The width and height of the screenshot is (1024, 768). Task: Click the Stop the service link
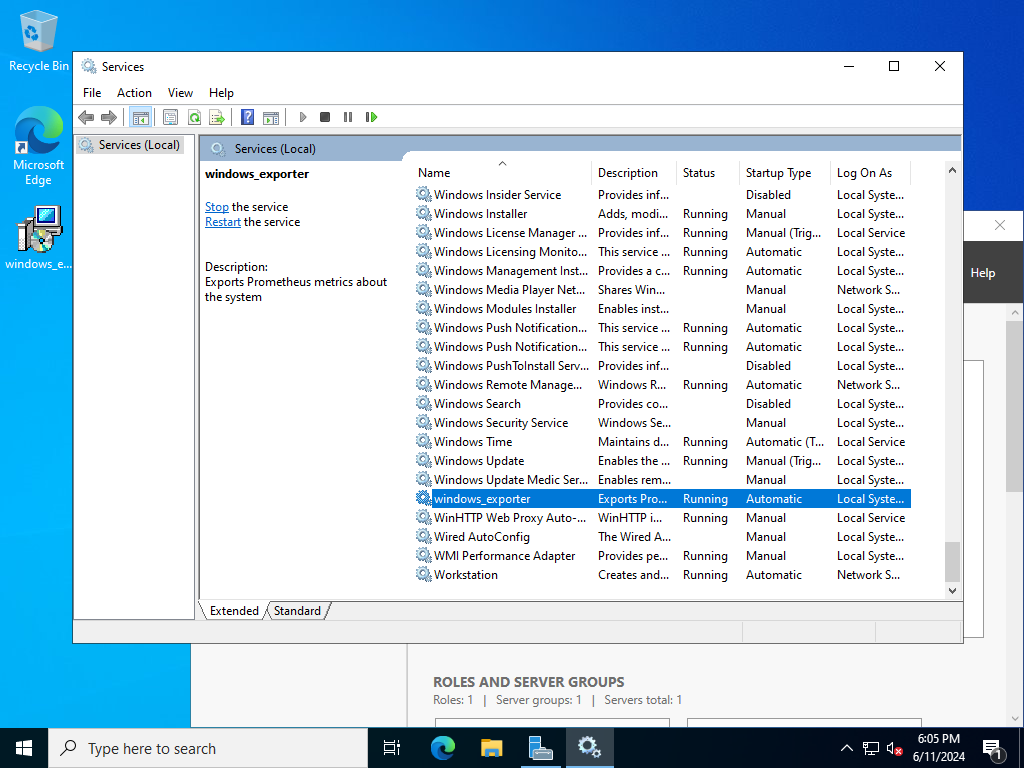(x=216, y=207)
